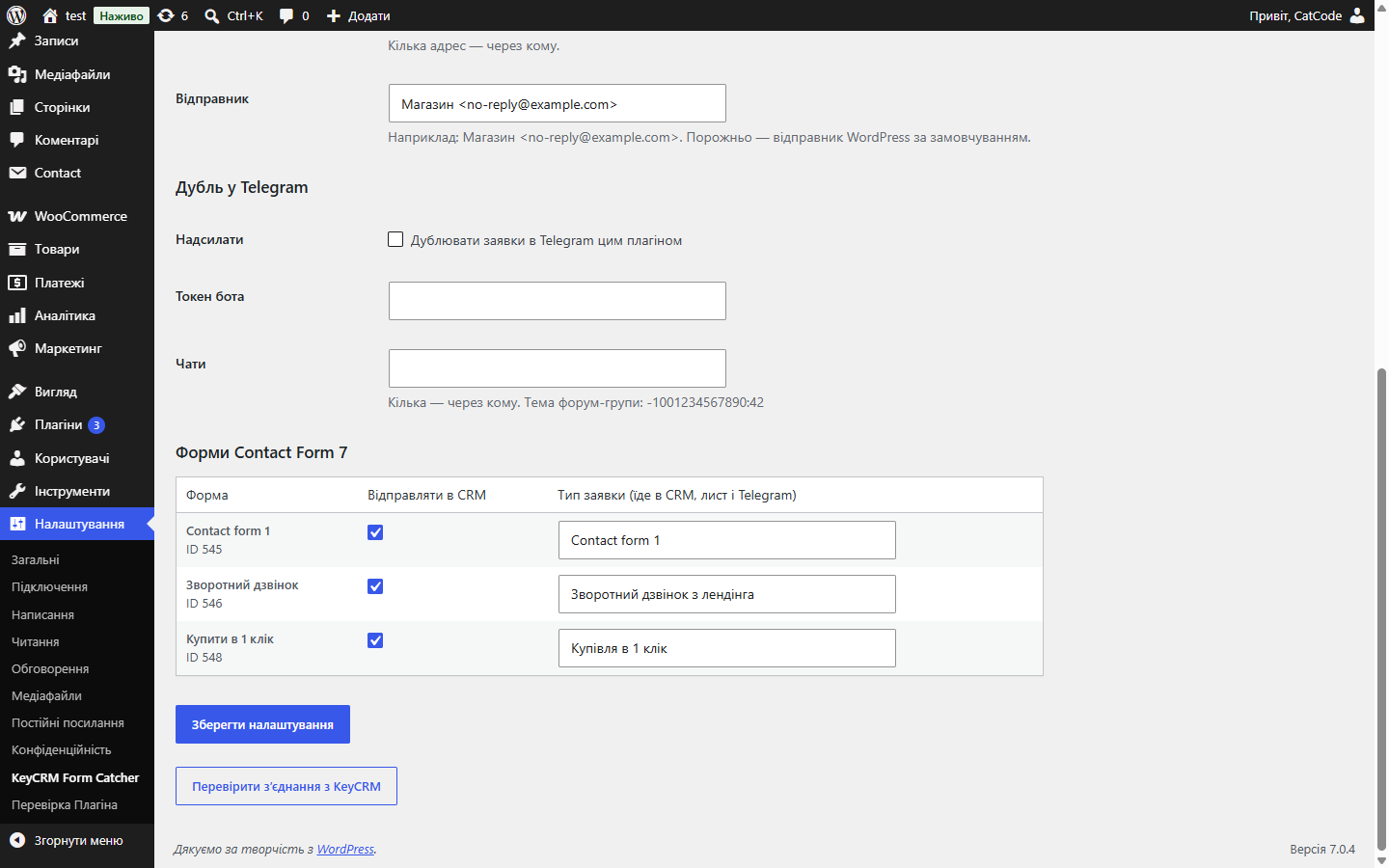Open the Привіт, CatCode account menu
The width and height of the screenshot is (1389, 868).
(x=1307, y=15)
